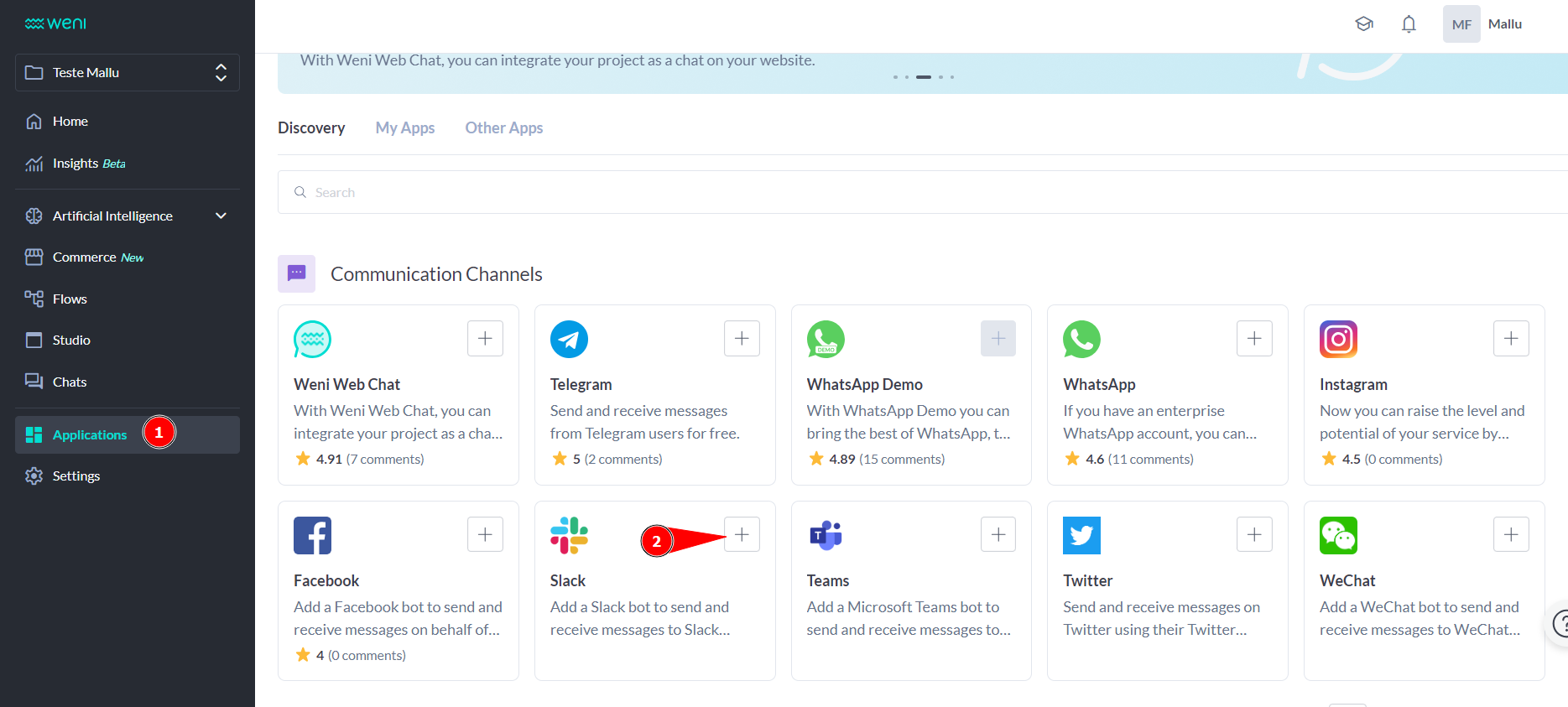The width and height of the screenshot is (1568, 707).
Task: Add the Telegram app with plus button
Action: pyautogui.click(x=742, y=339)
